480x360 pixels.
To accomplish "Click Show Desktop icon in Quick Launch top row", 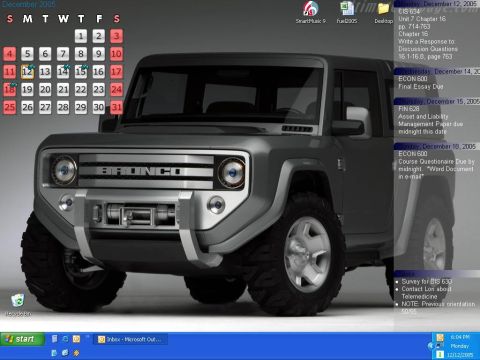I will pos(54,339).
